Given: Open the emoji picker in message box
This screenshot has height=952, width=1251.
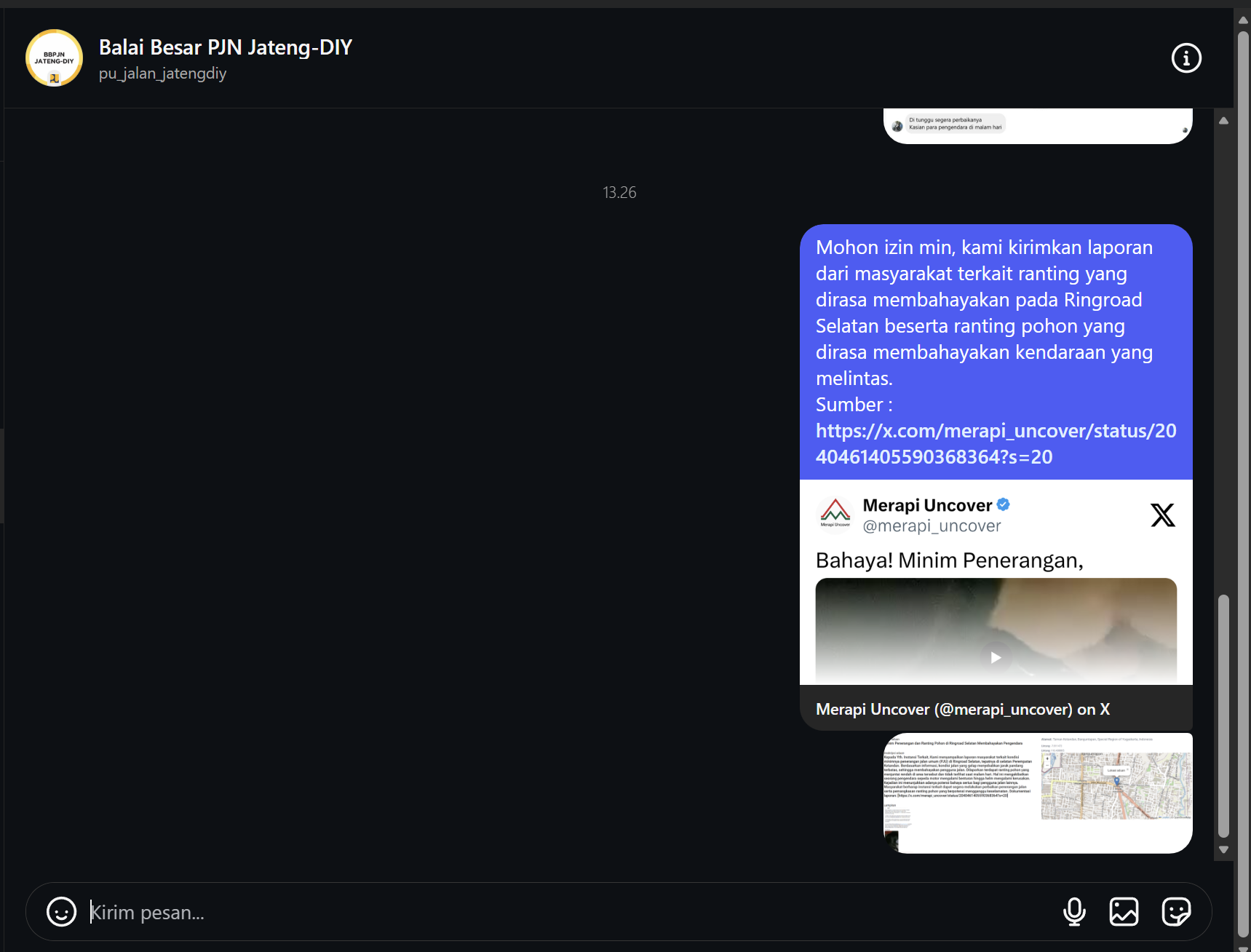Looking at the screenshot, I should point(61,911).
